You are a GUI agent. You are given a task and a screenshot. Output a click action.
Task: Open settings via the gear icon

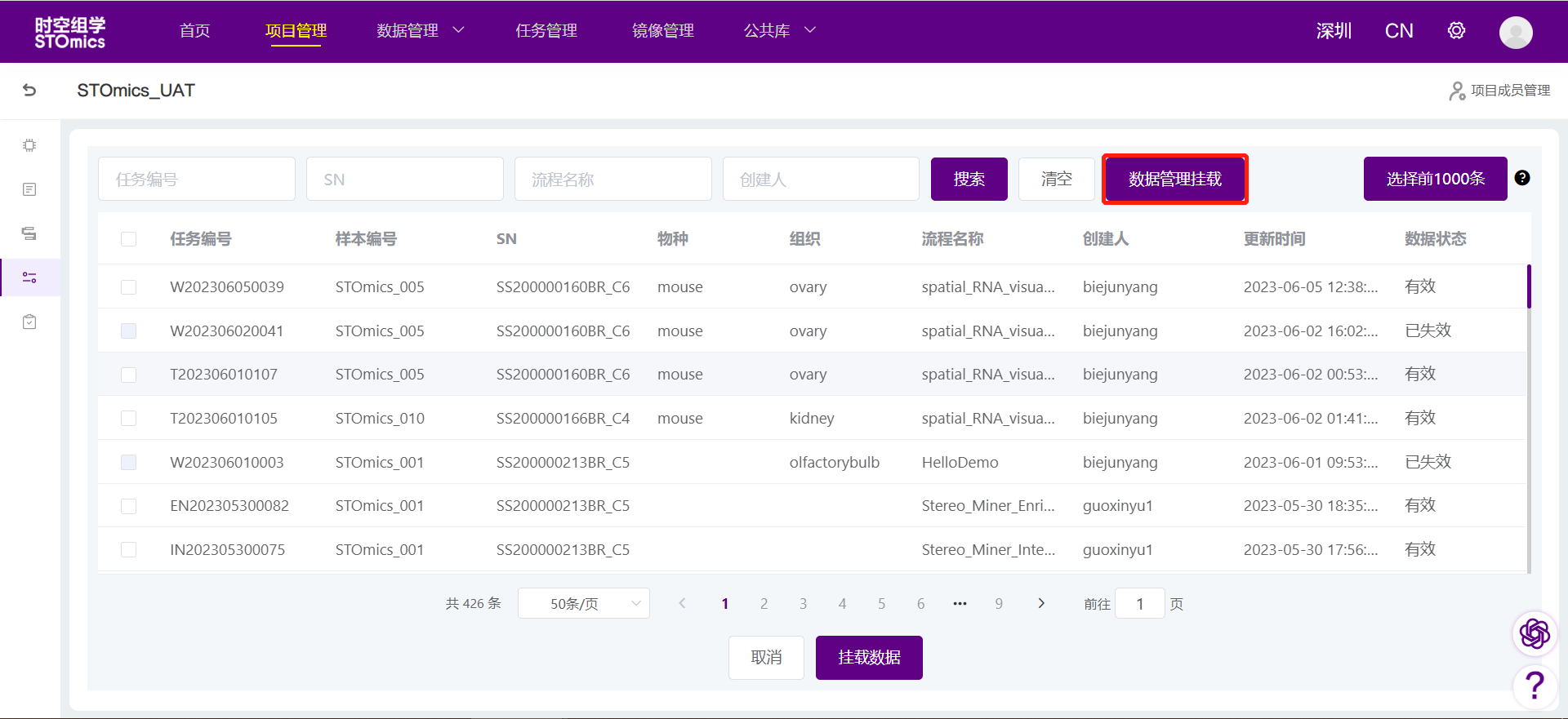(1456, 31)
